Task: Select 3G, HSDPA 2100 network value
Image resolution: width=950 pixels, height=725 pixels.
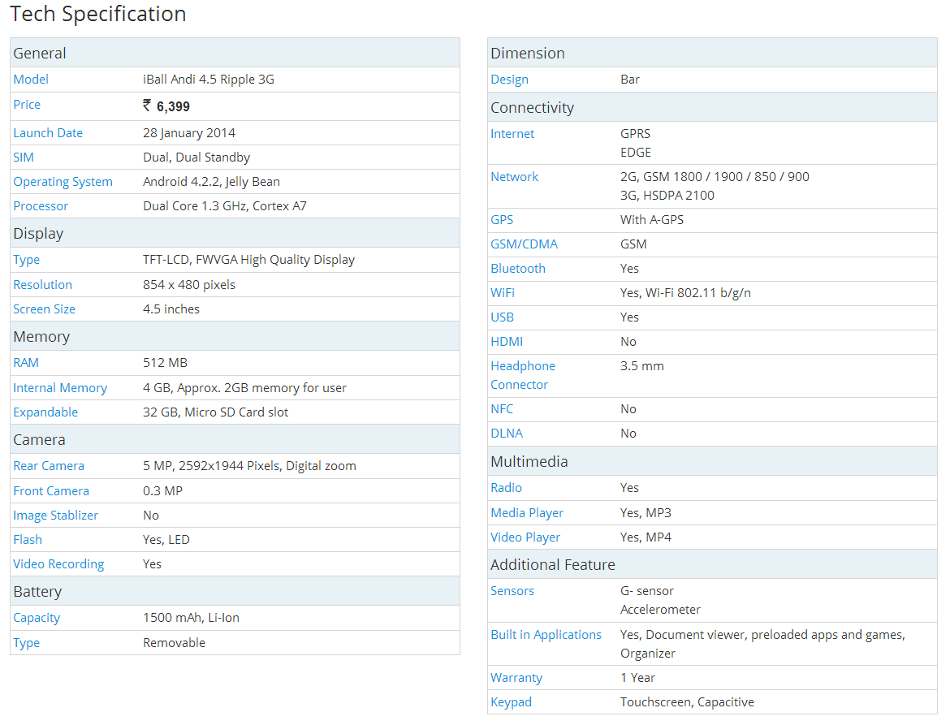Action: 667,196
